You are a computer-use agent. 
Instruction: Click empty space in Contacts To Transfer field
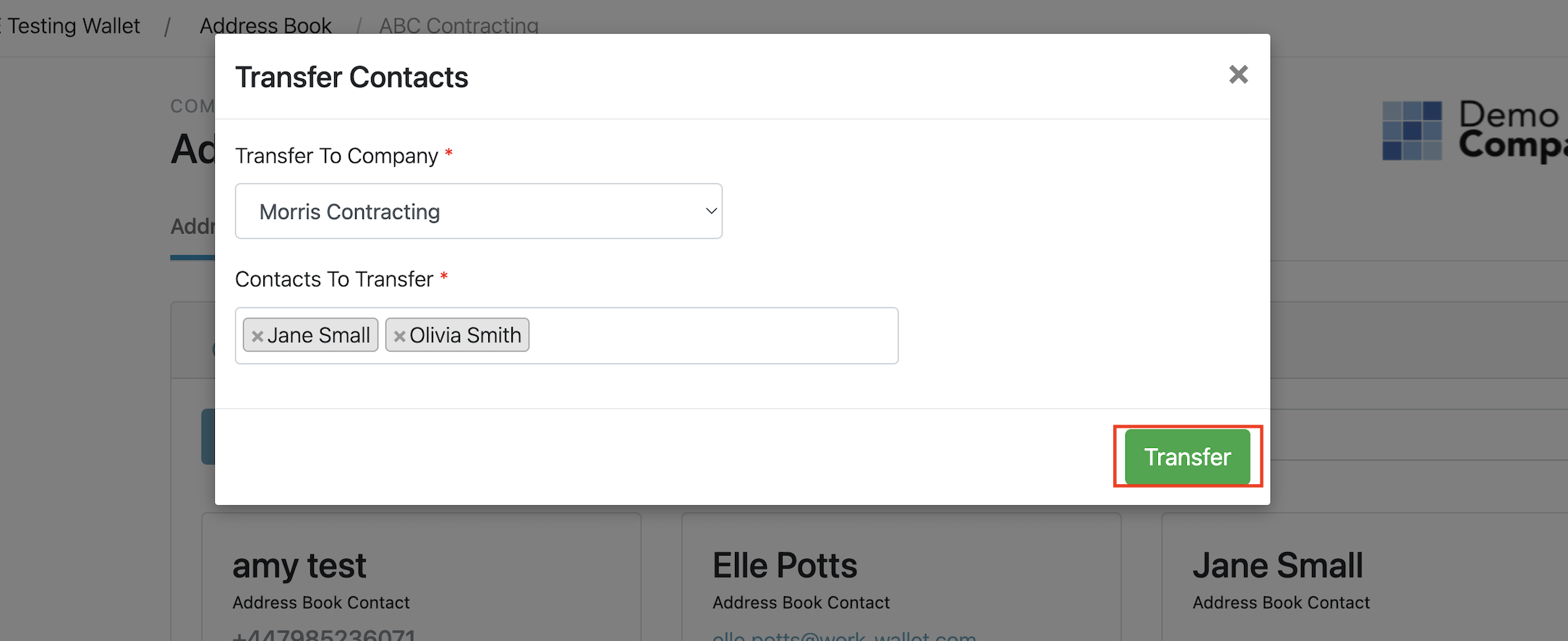(x=712, y=336)
